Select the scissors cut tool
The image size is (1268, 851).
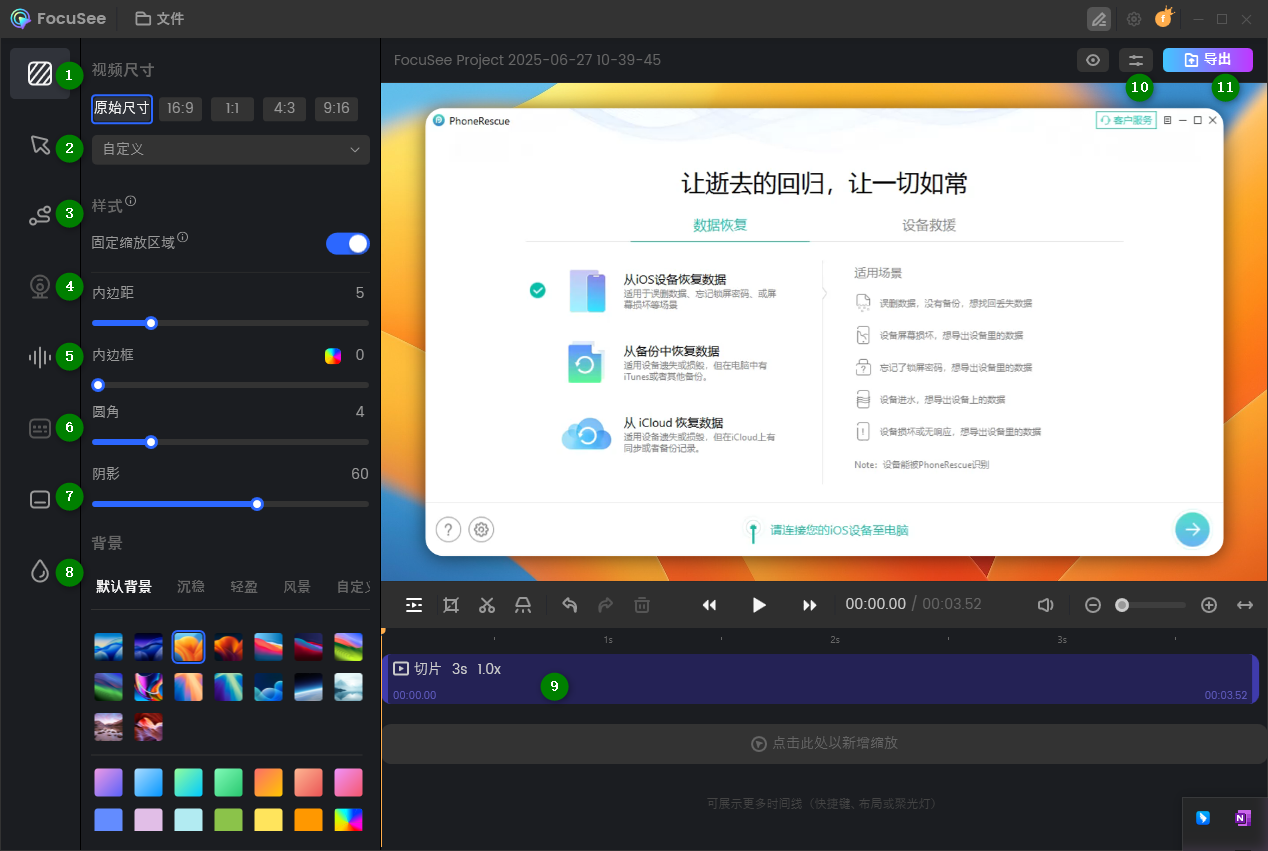point(487,605)
